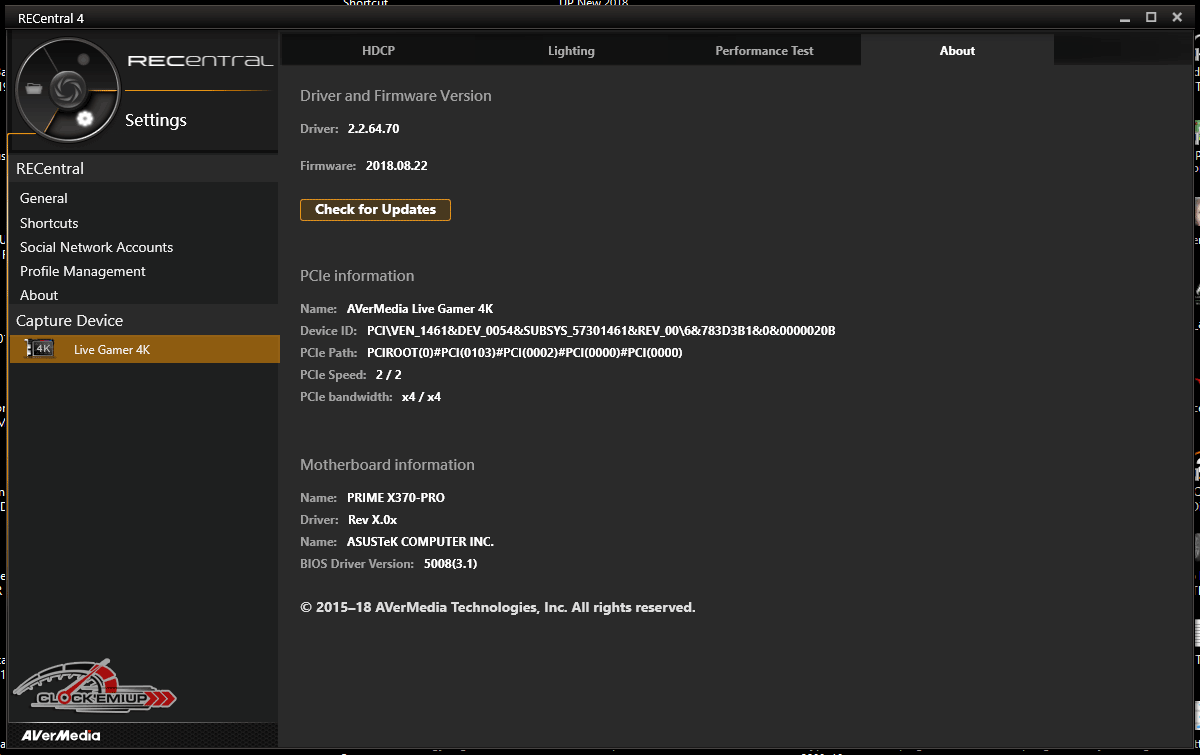Minimize the RECentral 4 window
Screen dimensions: 1200x755
click(x=1126, y=17)
